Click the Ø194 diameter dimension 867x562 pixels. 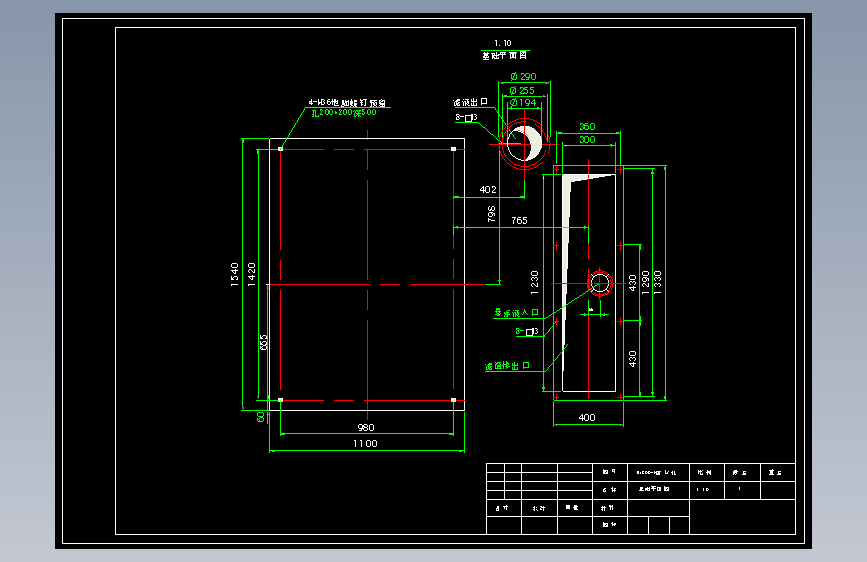click(523, 102)
